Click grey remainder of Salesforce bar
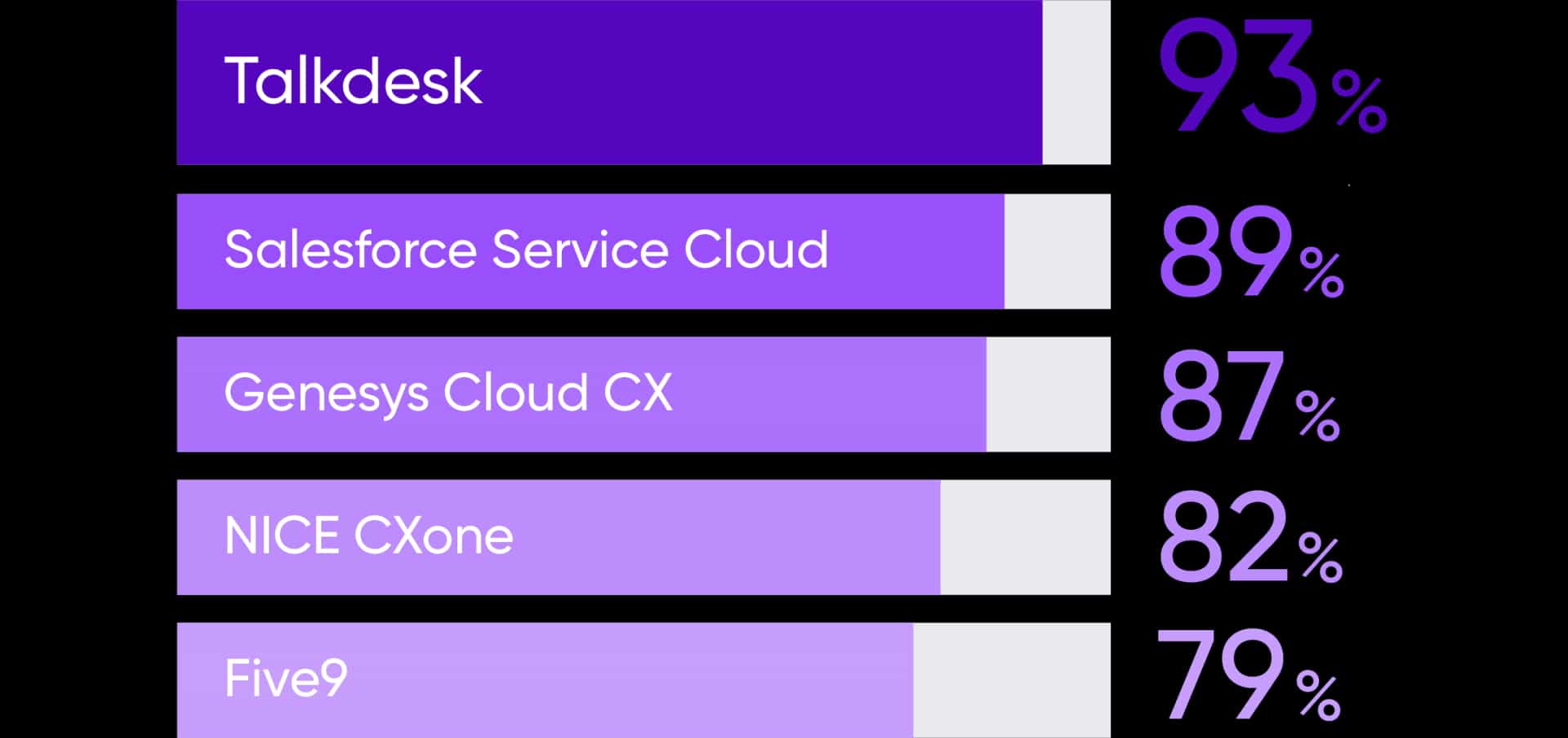Screen dimensions: 1568x738 click(x=1058, y=251)
